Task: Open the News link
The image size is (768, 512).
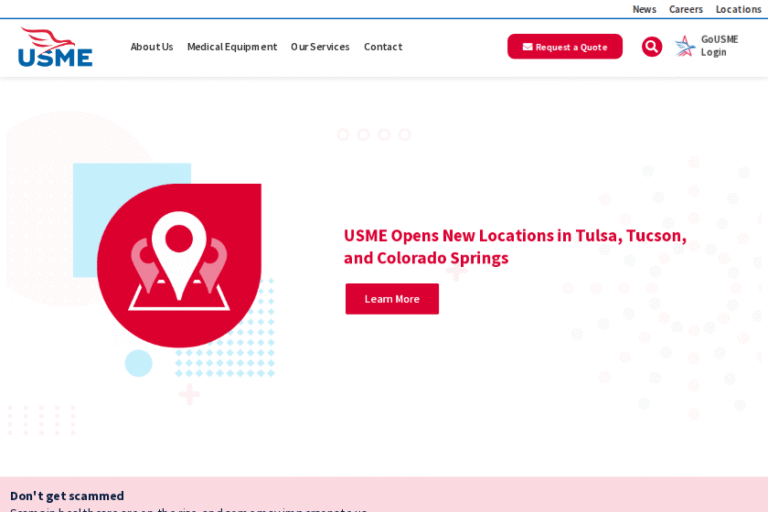Action: (x=644, y=9)
